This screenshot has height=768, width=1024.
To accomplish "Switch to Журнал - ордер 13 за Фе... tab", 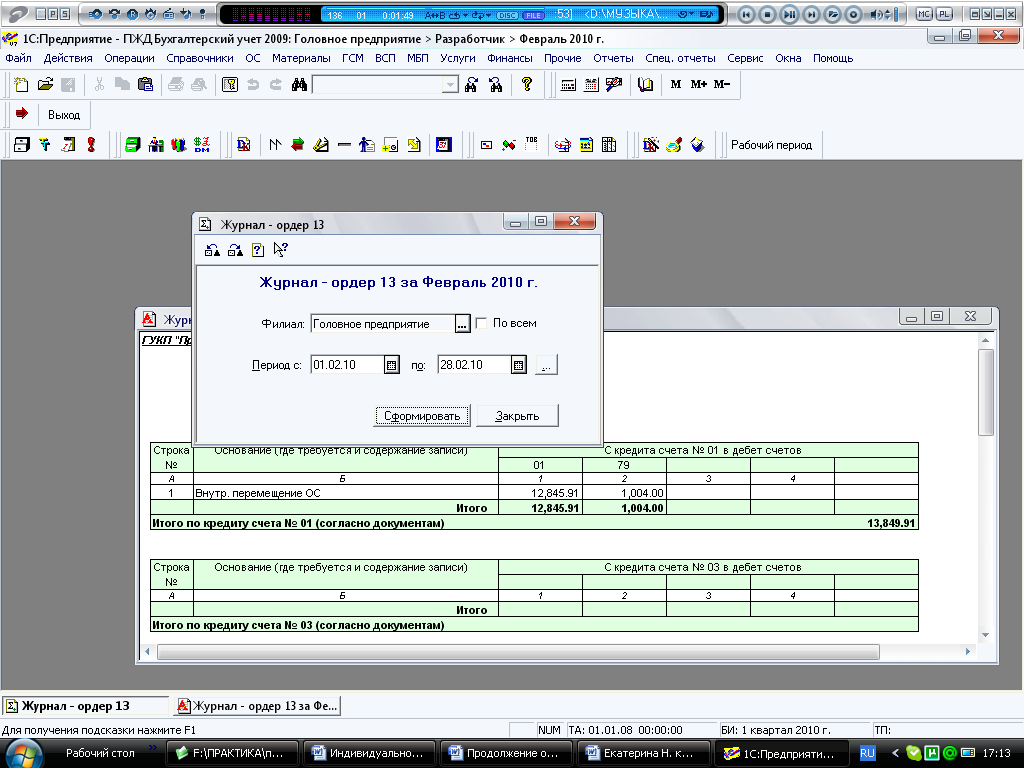I will pos(257,706).
